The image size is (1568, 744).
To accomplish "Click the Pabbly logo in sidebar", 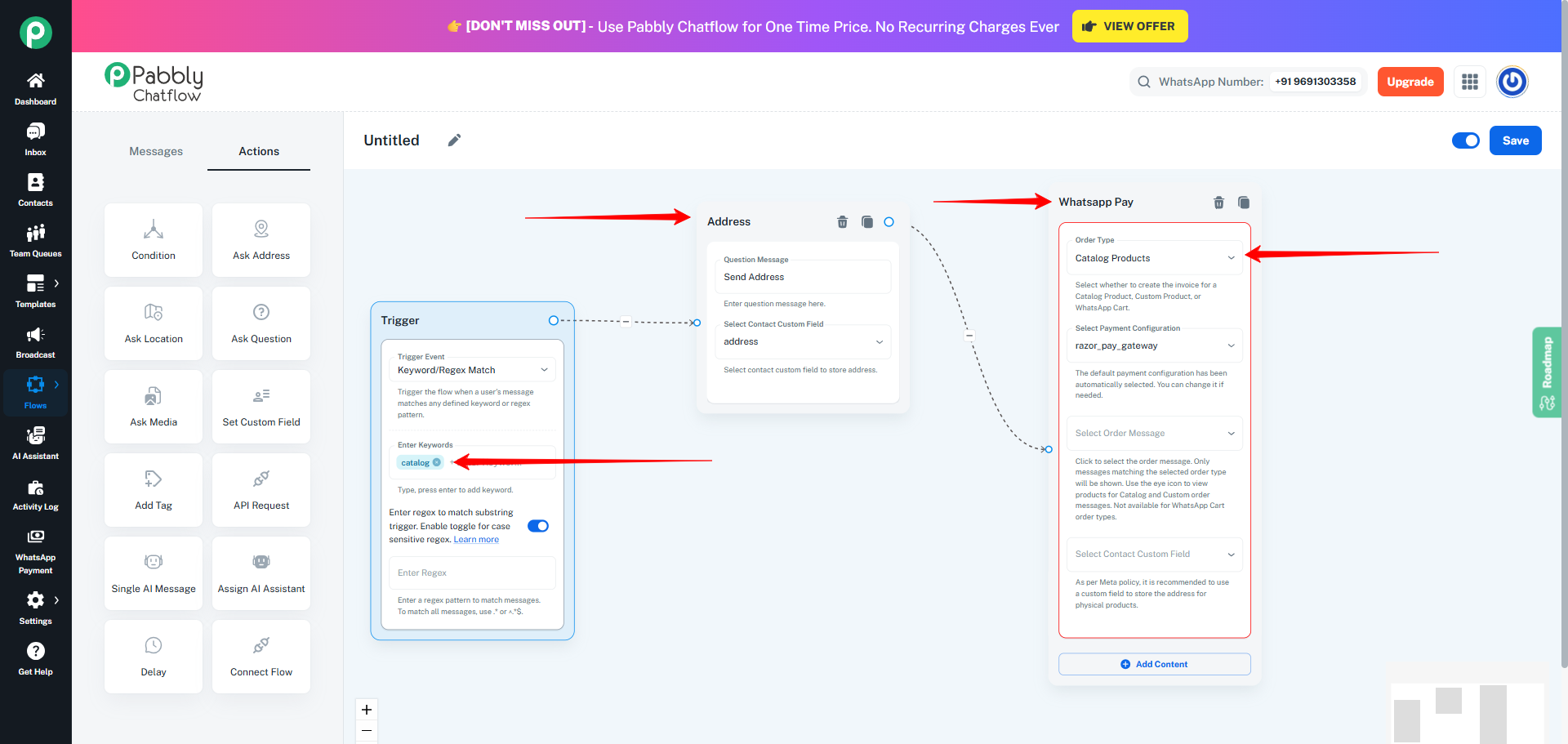I will click(35, 33).
